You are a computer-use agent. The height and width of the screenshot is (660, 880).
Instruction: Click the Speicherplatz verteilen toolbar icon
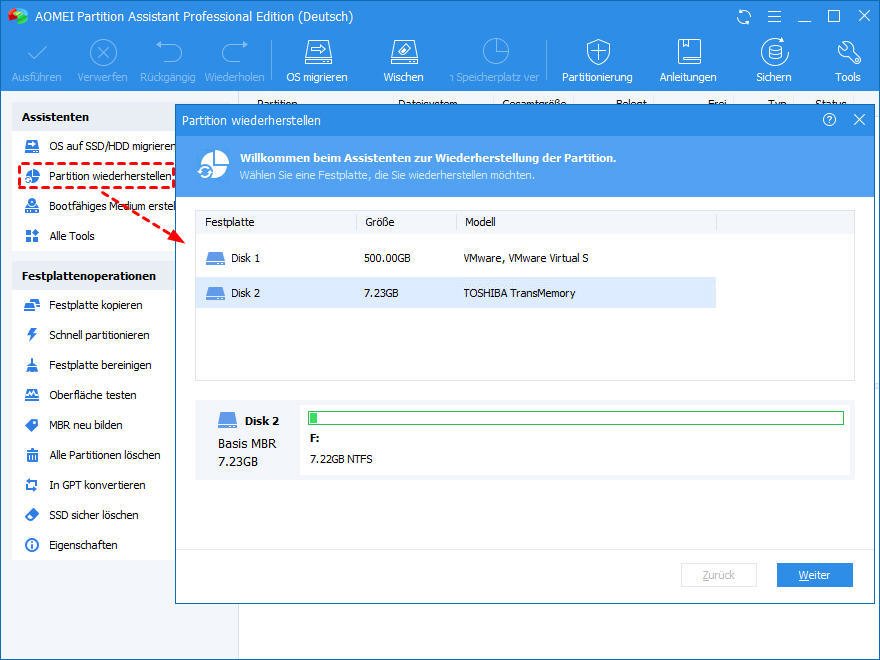(496, 52)
